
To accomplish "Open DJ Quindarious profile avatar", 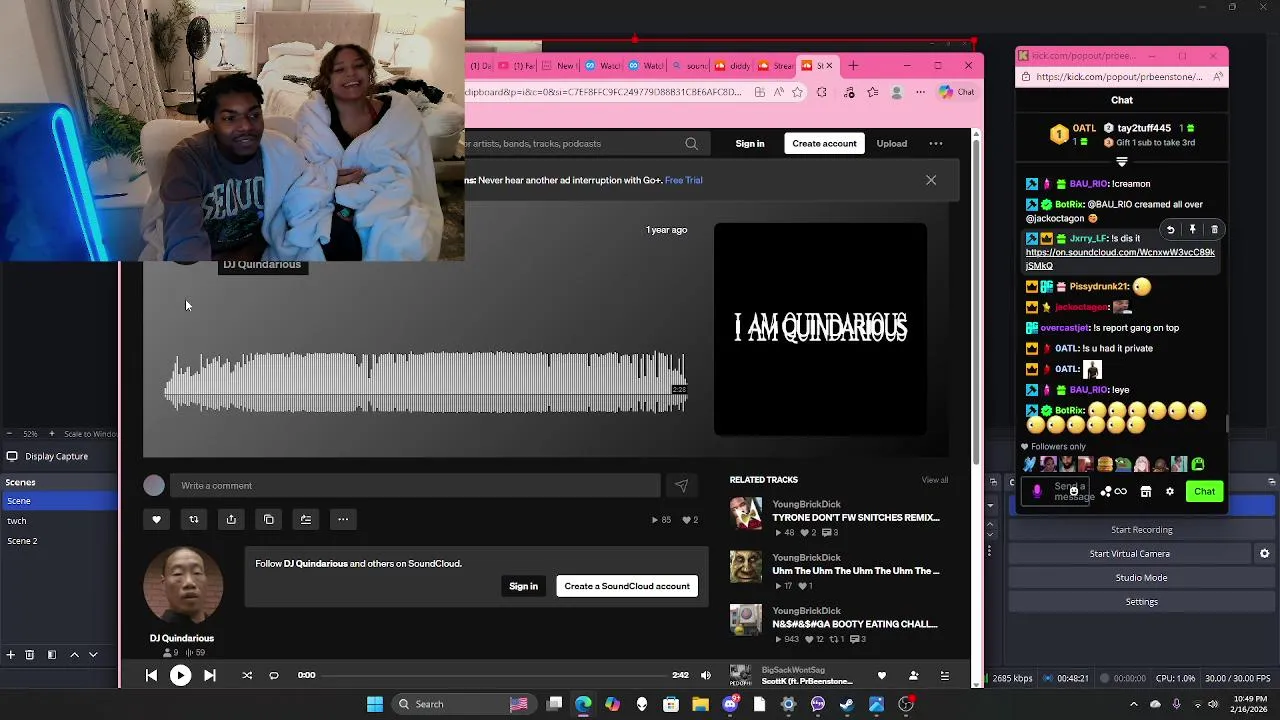I will click(182, 585).
